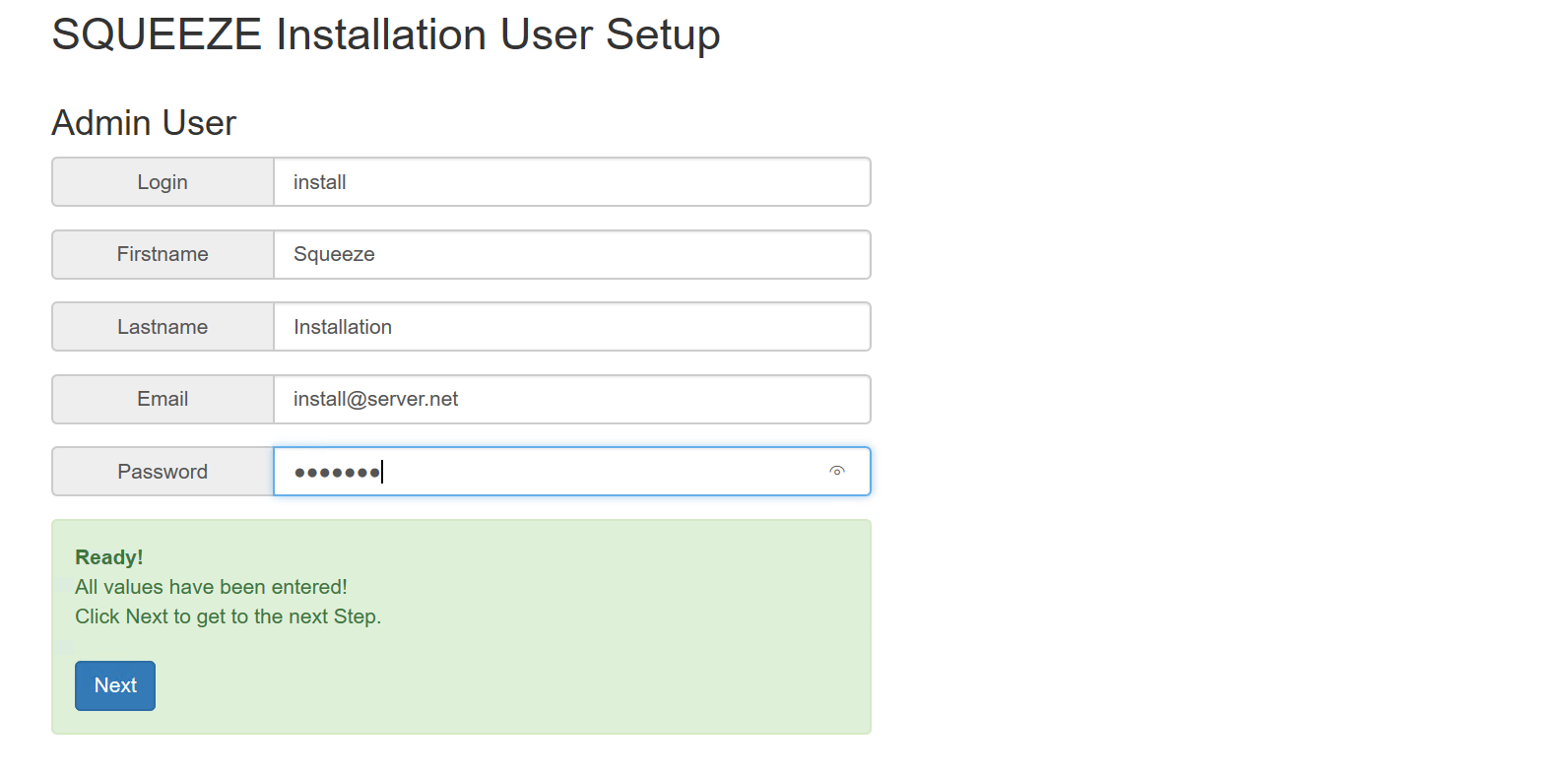Click the 'All values have been entered!' message
The image size is (1568, 776).
[211, 587]
